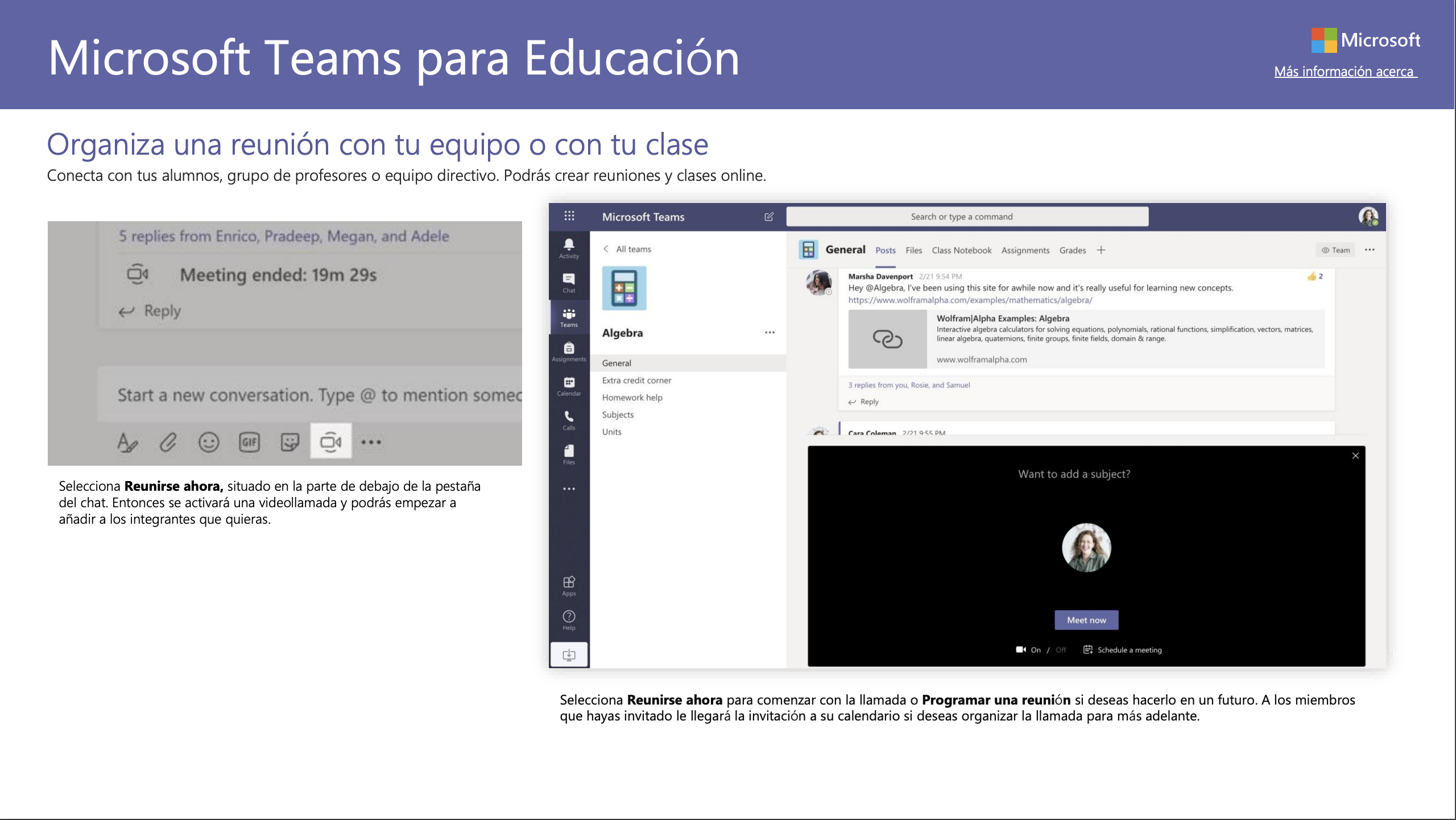Open Algebra team more options ellipsis

tap(770, 333)
